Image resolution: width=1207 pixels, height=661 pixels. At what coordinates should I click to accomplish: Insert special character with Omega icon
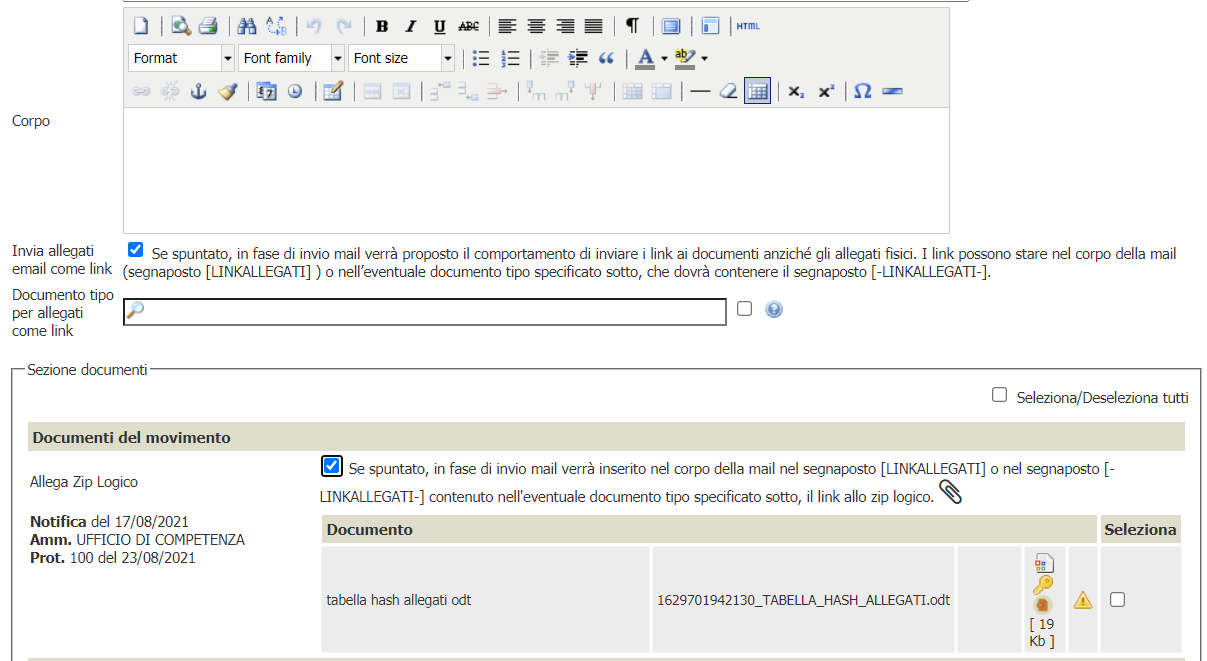click(x=862, y=91)
